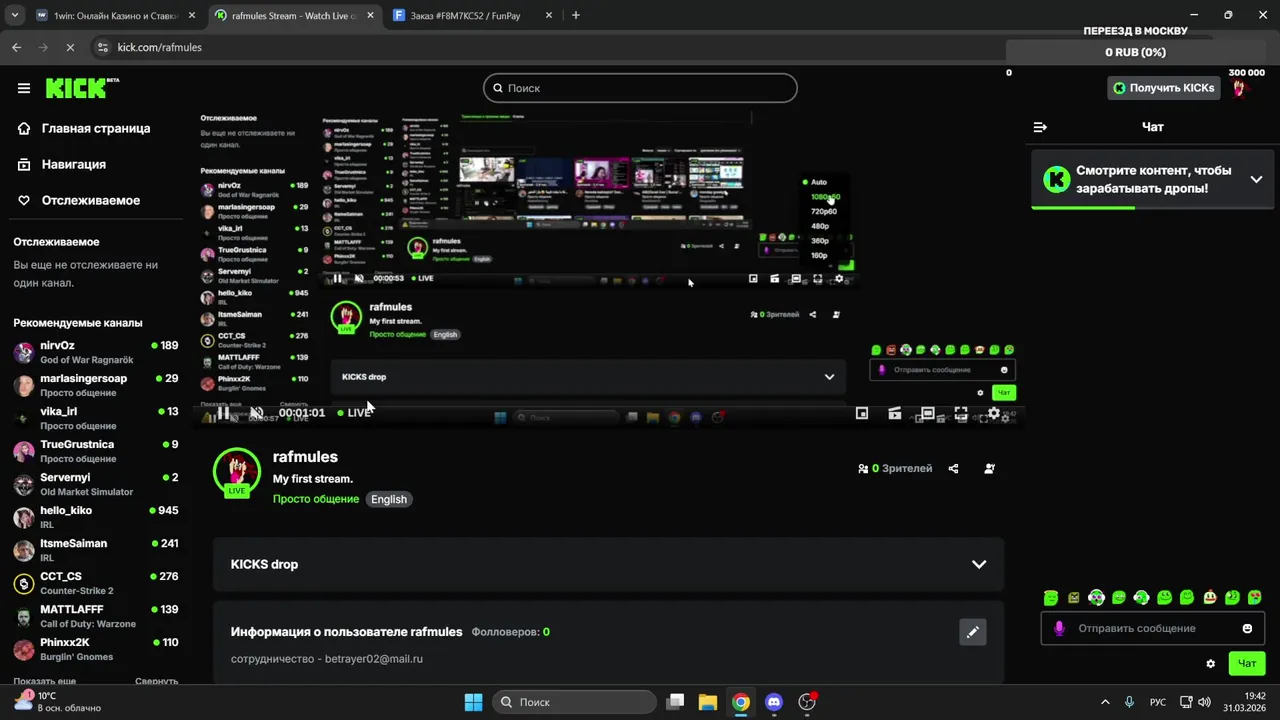Click the kick.com/rafmules address bar
Viewport: 1280px width, 720px height.
click(x=159, y=47)
